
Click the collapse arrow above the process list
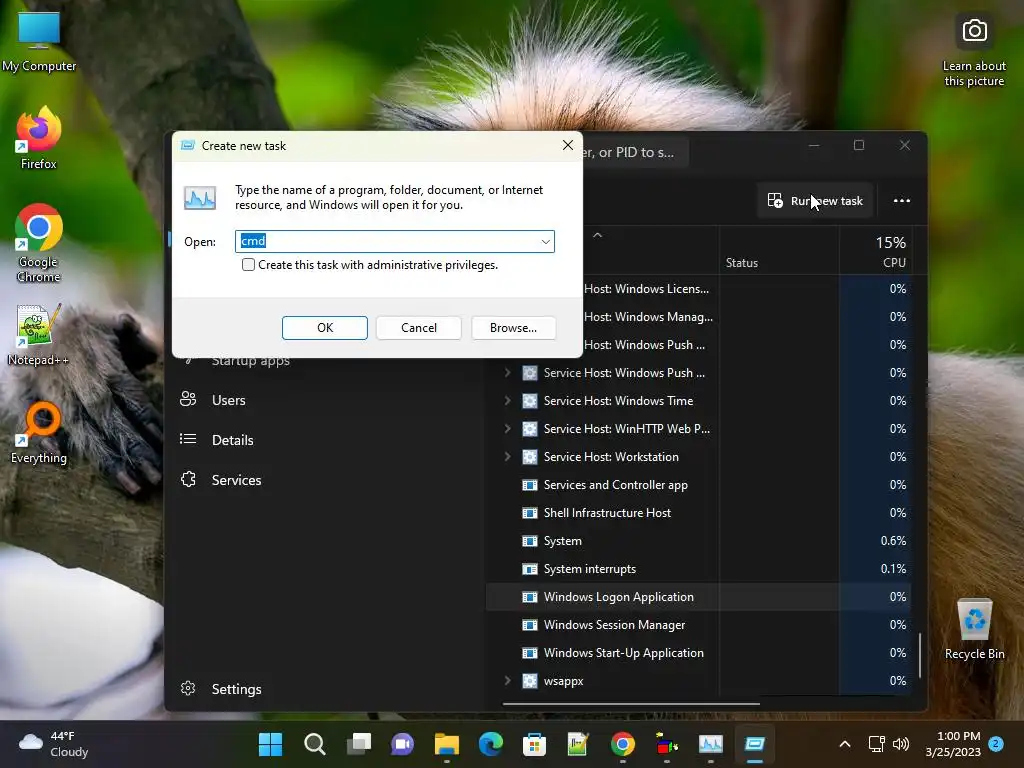[x=598, y=235]
